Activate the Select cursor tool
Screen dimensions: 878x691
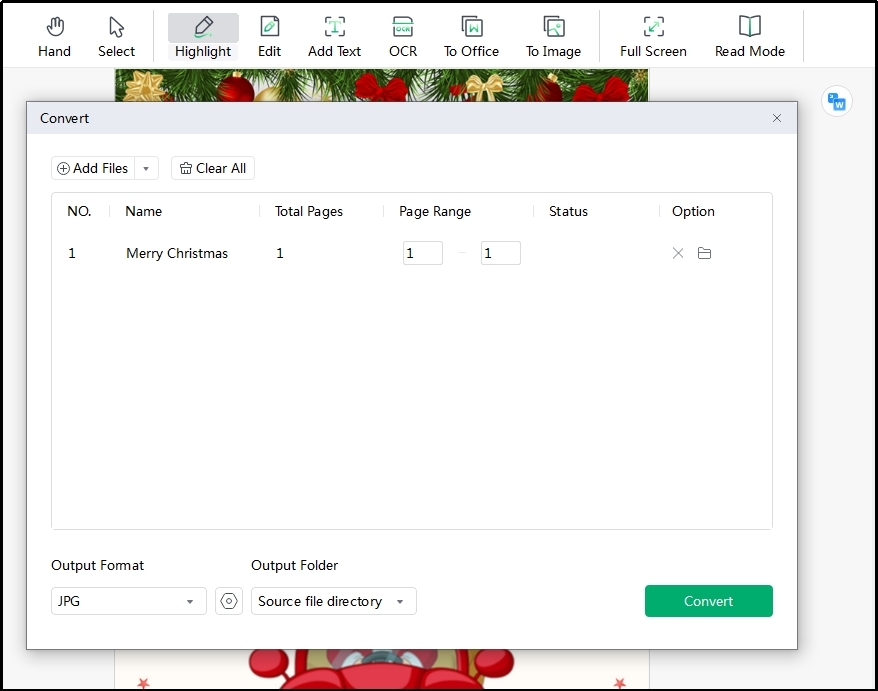coord(116,37)
